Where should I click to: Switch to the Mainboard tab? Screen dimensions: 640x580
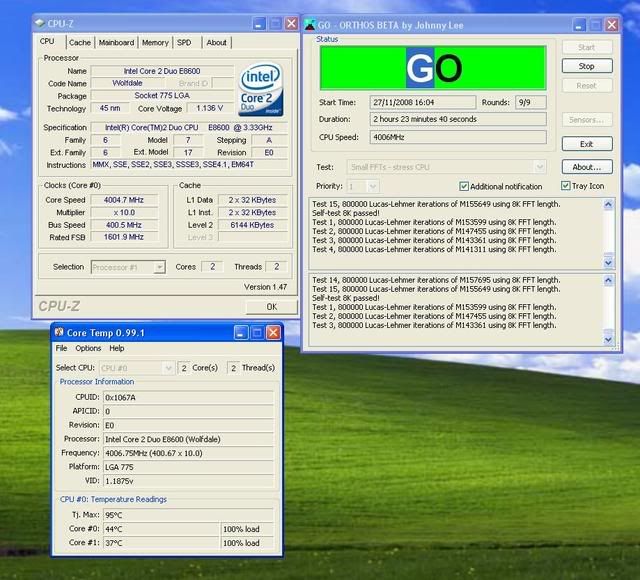click(x=116, y=43)
